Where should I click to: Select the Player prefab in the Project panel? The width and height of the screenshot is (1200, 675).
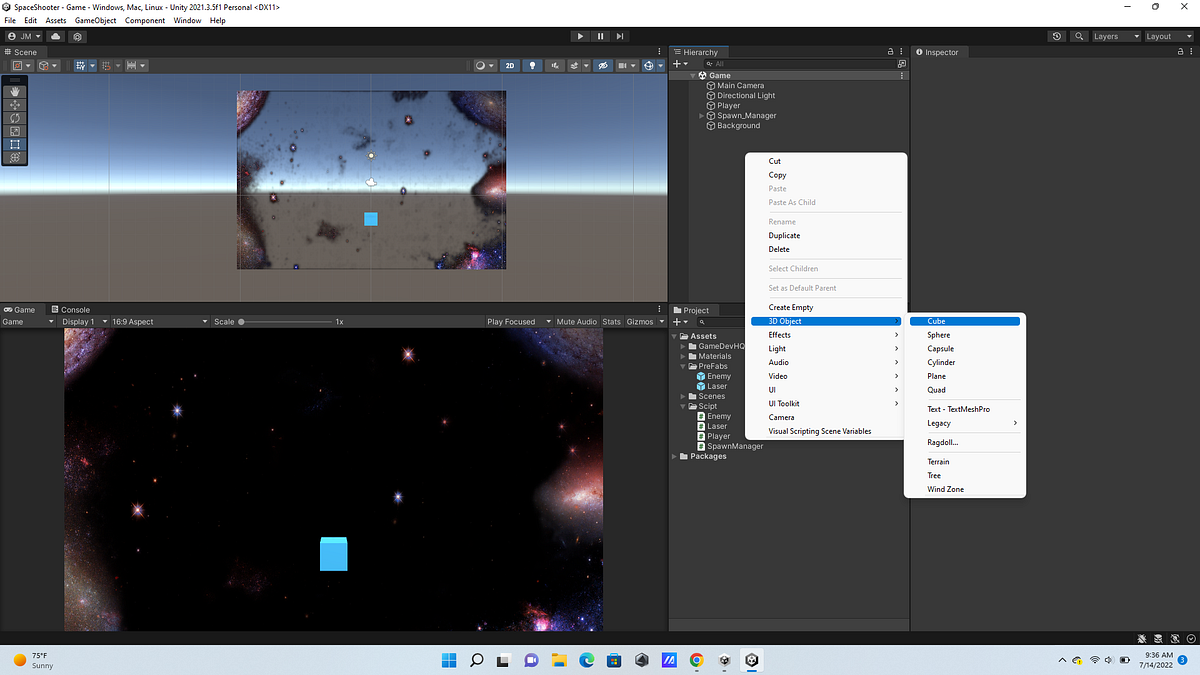point(716,435)
